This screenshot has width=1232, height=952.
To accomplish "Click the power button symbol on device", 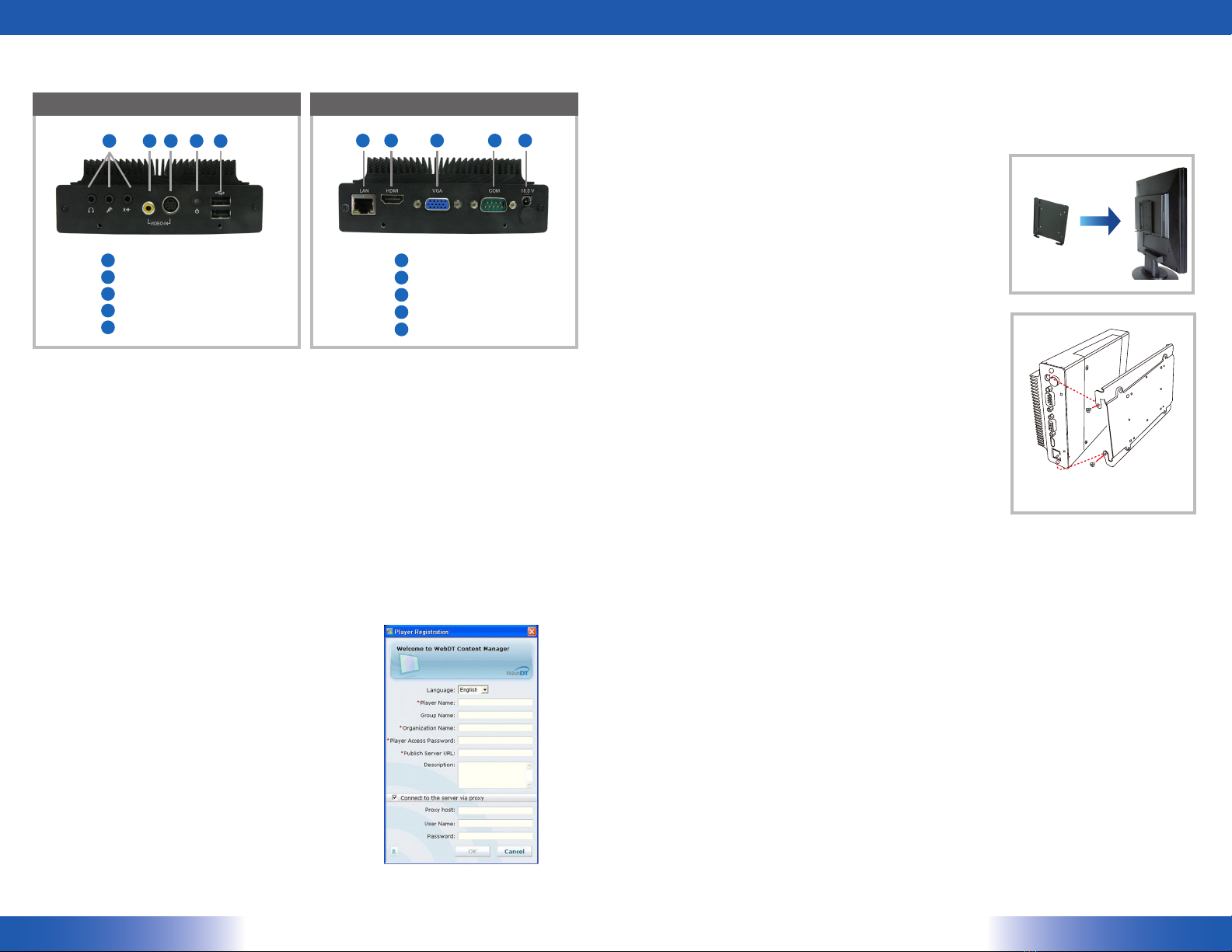I will point(197,211).
